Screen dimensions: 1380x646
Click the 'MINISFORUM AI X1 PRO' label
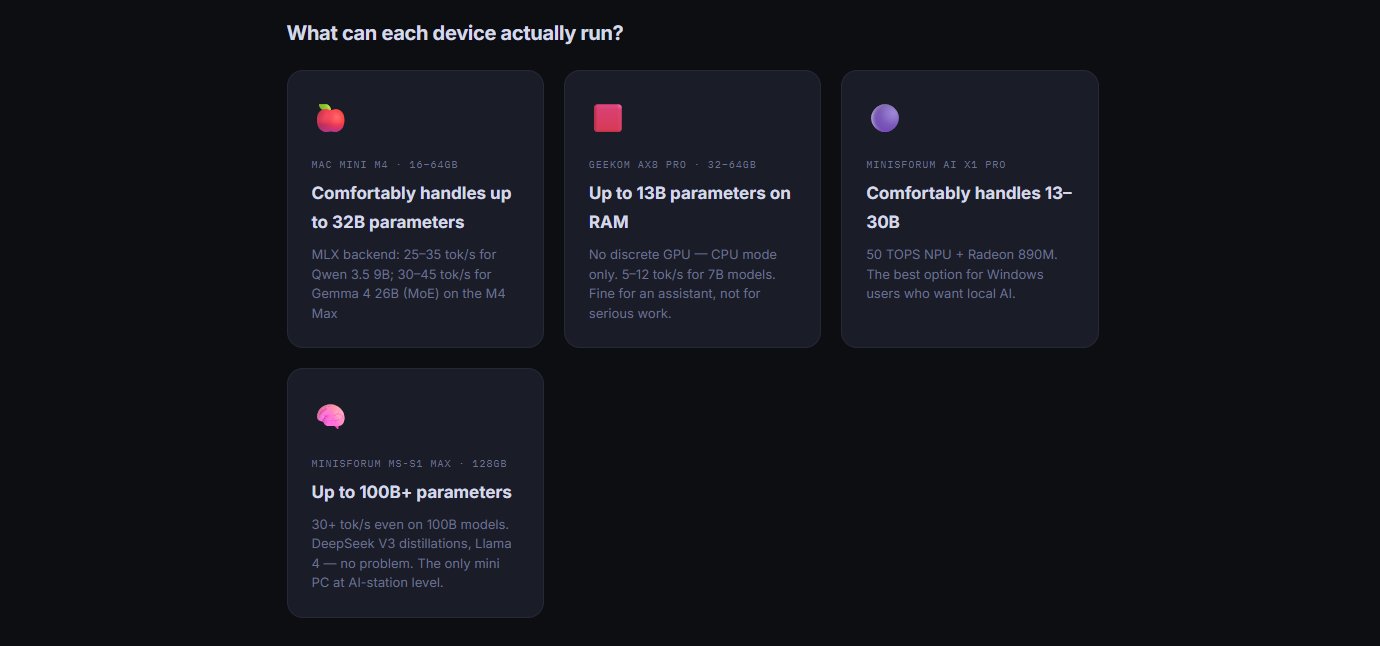point(936,164)
